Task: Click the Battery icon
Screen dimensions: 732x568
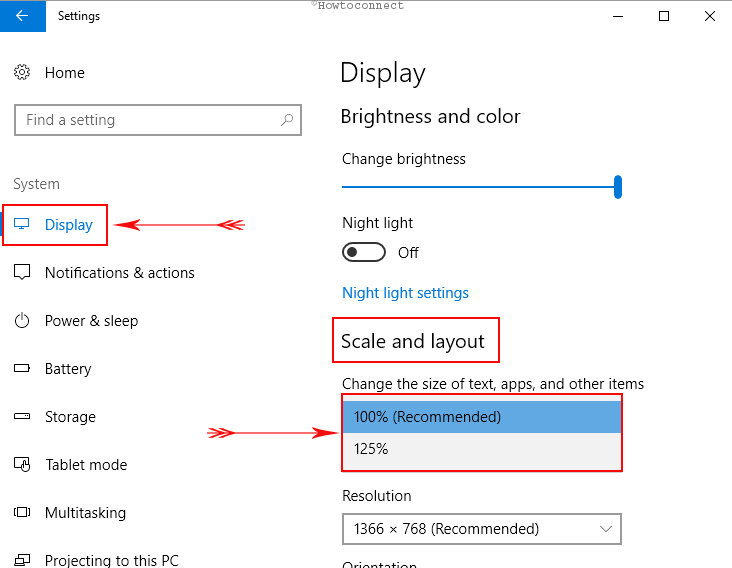Action: click(x=23, y=369)
